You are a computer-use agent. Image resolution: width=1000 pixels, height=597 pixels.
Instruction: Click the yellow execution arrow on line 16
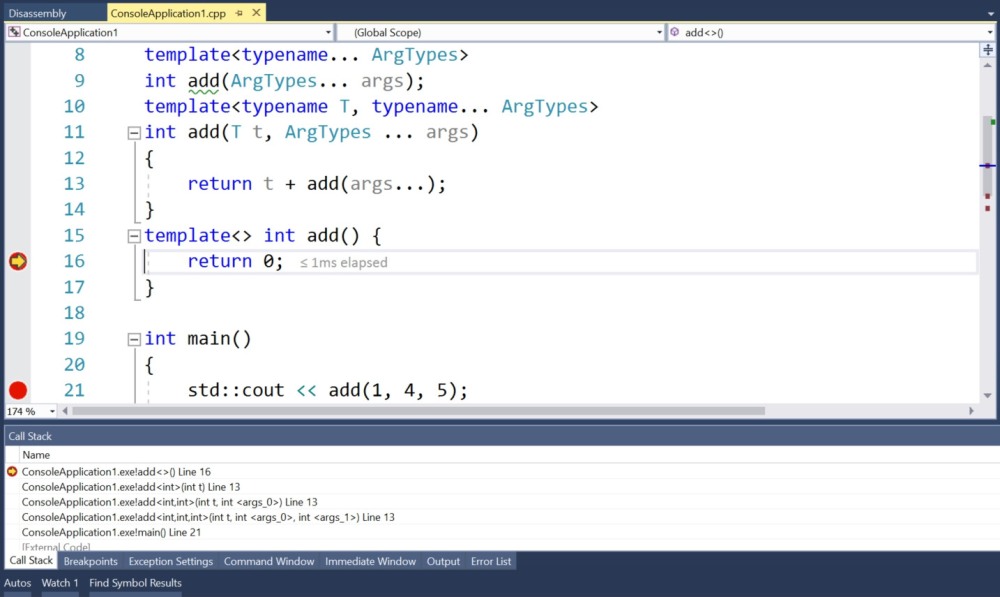(x=17, y=261)
